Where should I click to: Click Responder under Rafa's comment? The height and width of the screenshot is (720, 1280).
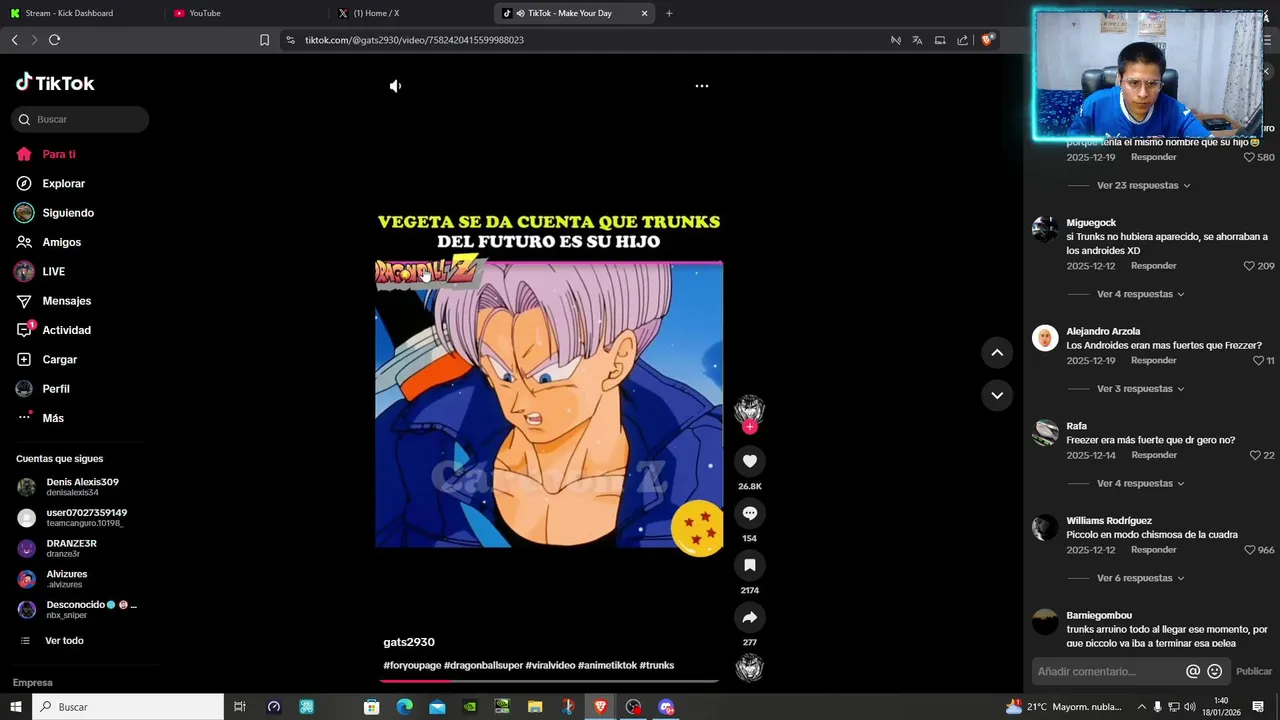pos(1153,455)
